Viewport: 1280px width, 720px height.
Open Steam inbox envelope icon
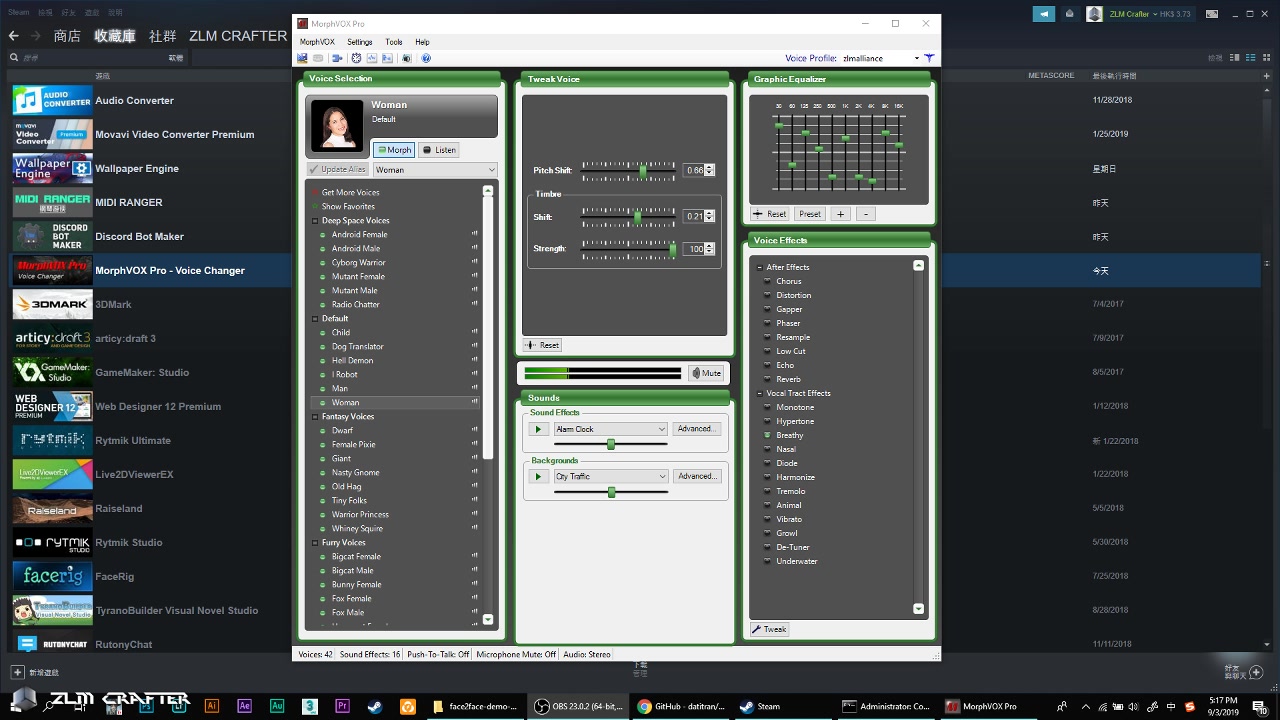1069,14
